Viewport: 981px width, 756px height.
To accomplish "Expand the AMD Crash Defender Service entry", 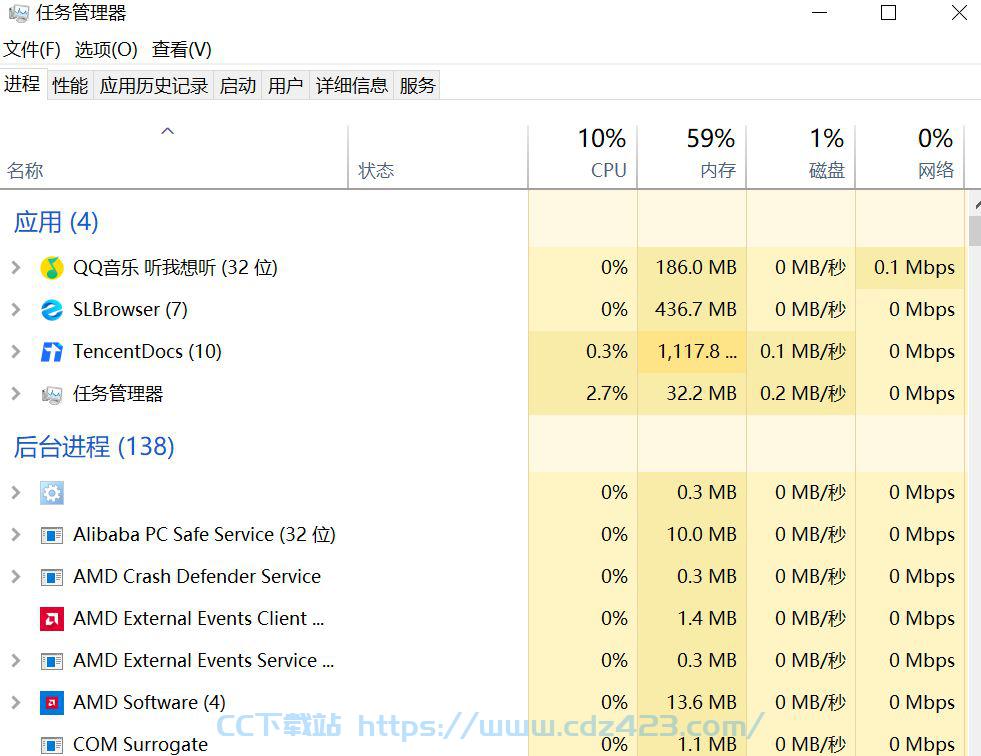I will 16,576.
